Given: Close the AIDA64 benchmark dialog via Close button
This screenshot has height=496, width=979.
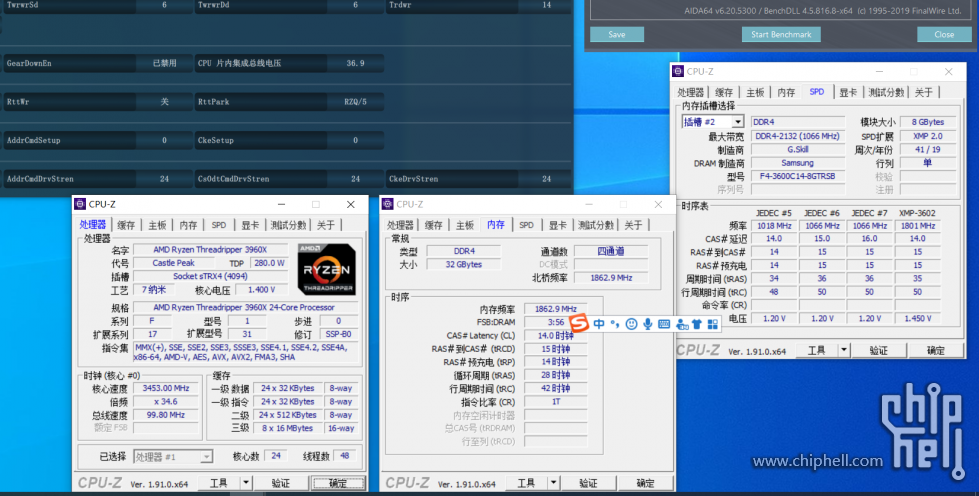Looking at the screenshot, I should [x=944, y=34].
